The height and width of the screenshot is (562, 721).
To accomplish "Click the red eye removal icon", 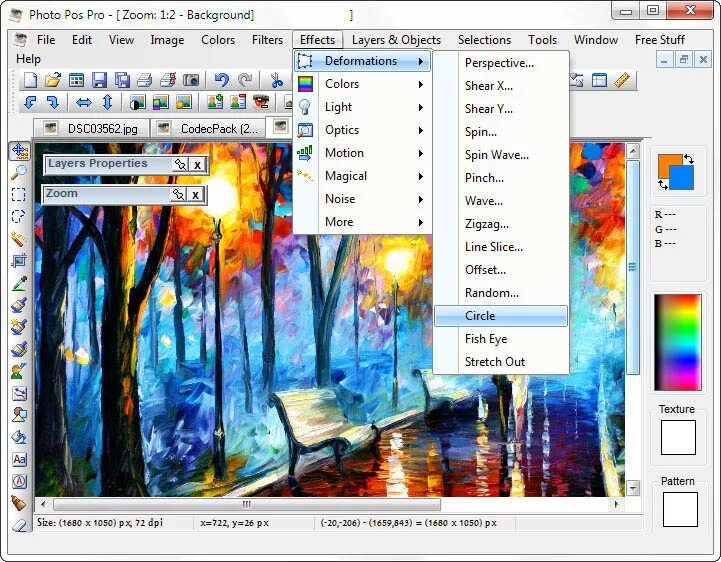I will pyautogui.click(x=261, y=102).
